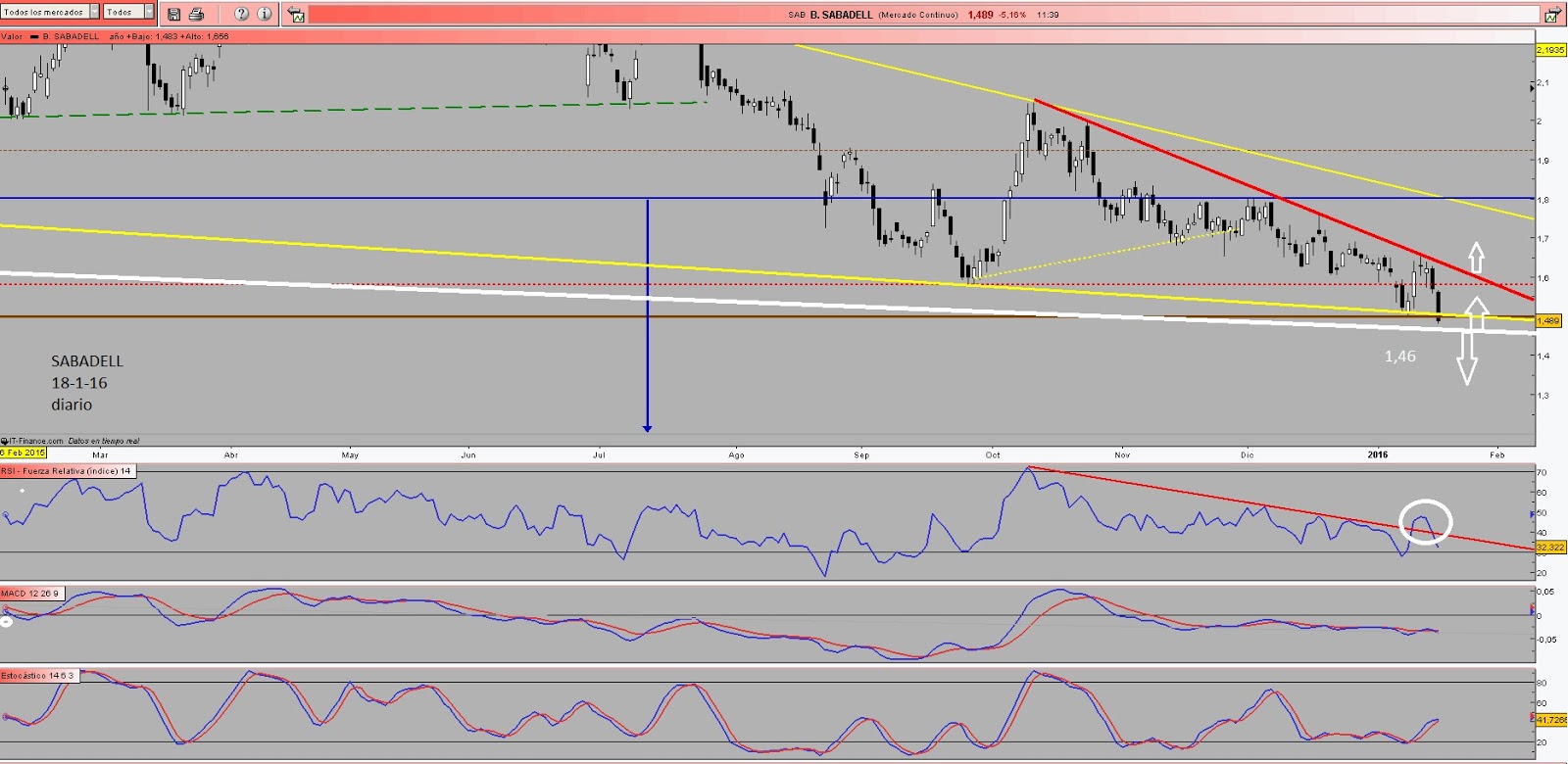Click the small IT-Finance.com logo icon
The width and height of the screenshot is (1568, 764).
pyautogui.click(x=4, y=441)
